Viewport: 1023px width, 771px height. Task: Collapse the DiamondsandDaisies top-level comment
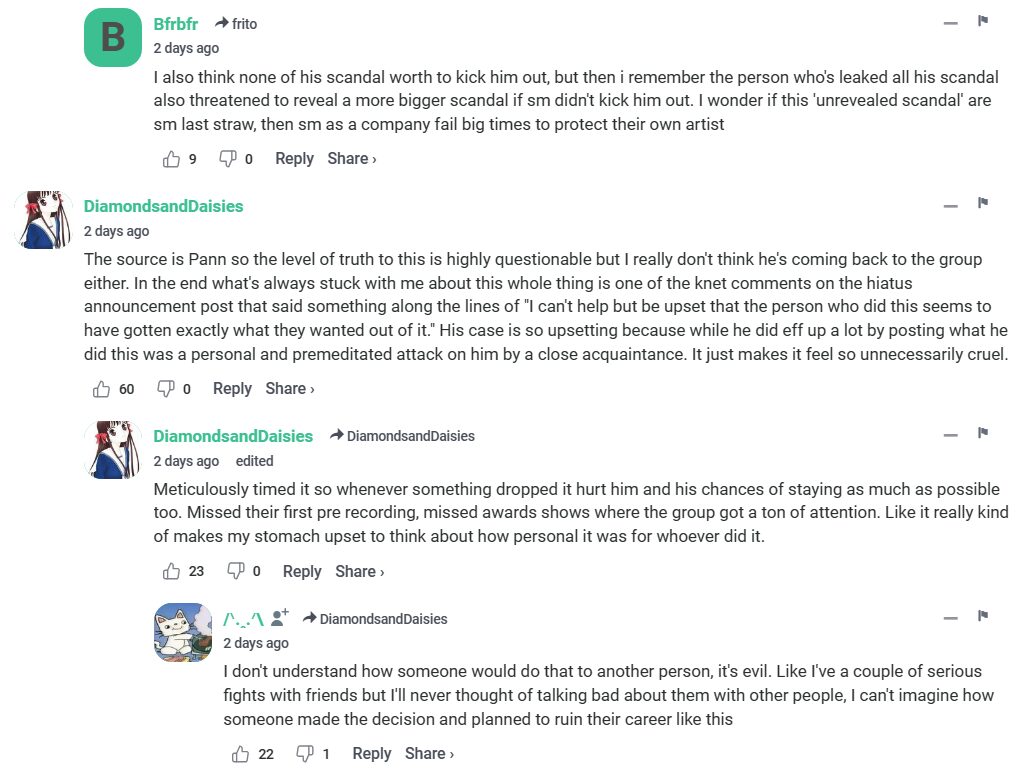pos(950,206)
